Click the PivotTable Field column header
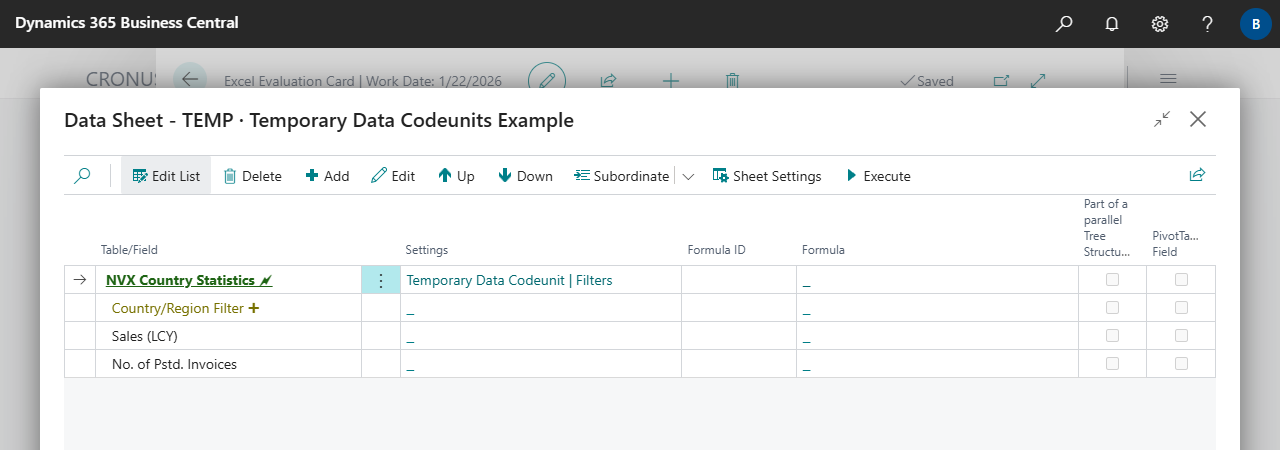 coord(1175,244)
